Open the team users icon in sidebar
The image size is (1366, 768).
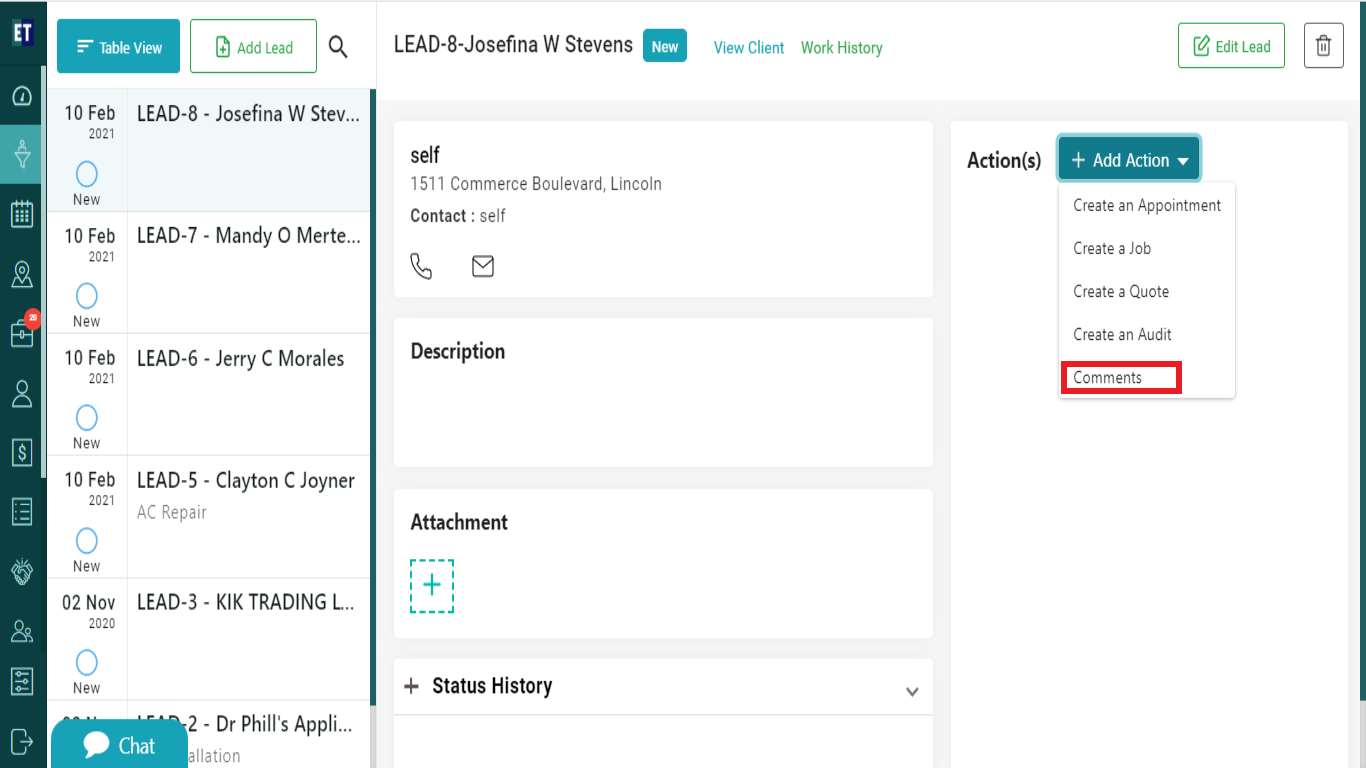21,631
